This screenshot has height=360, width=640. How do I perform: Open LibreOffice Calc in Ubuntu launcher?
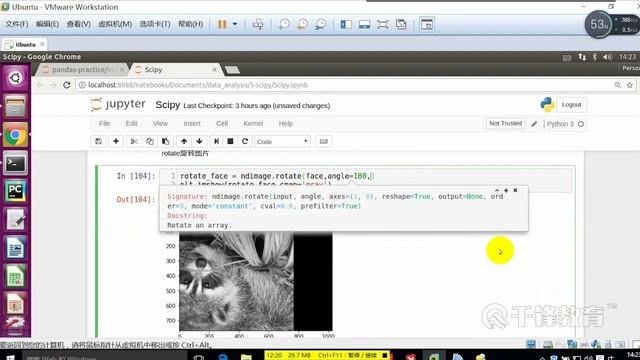16,276
